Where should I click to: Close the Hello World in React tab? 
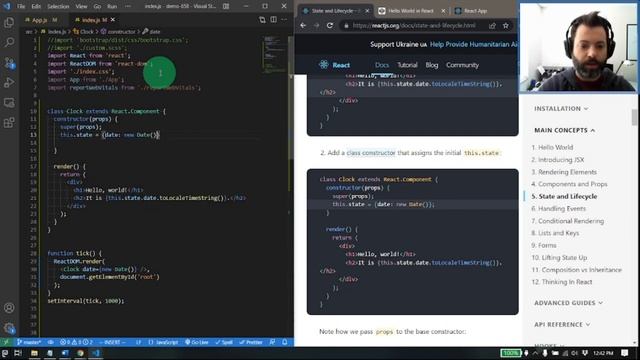(x=443, y=11)
